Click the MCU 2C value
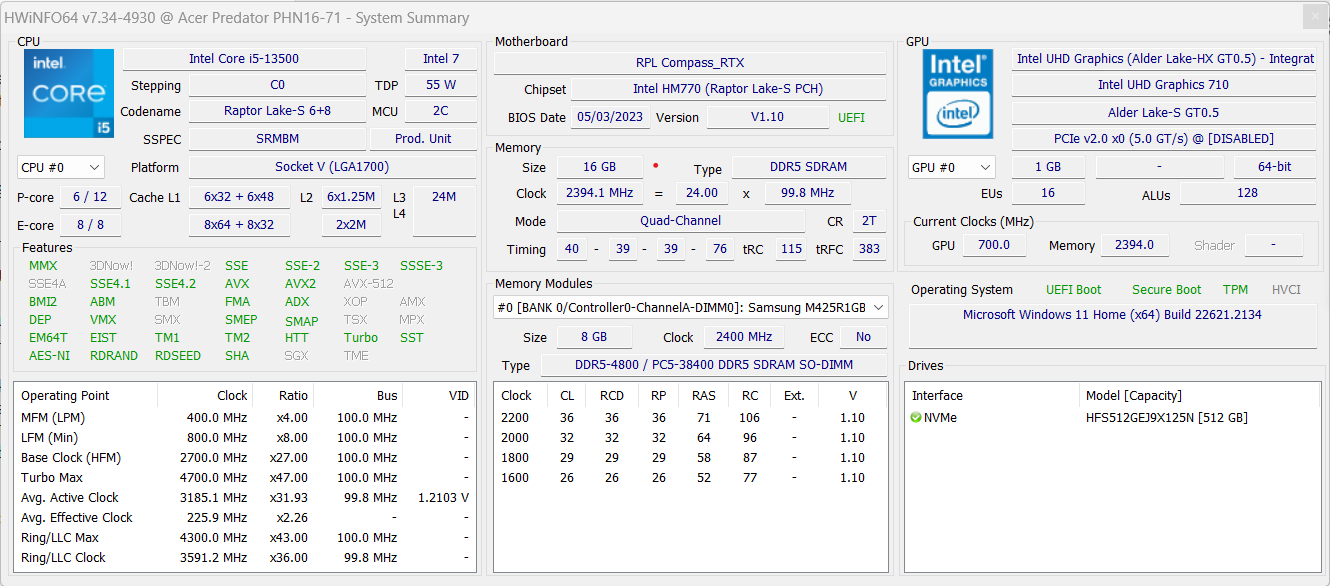This screenshot has width=1330, height=586. (441, 112)
